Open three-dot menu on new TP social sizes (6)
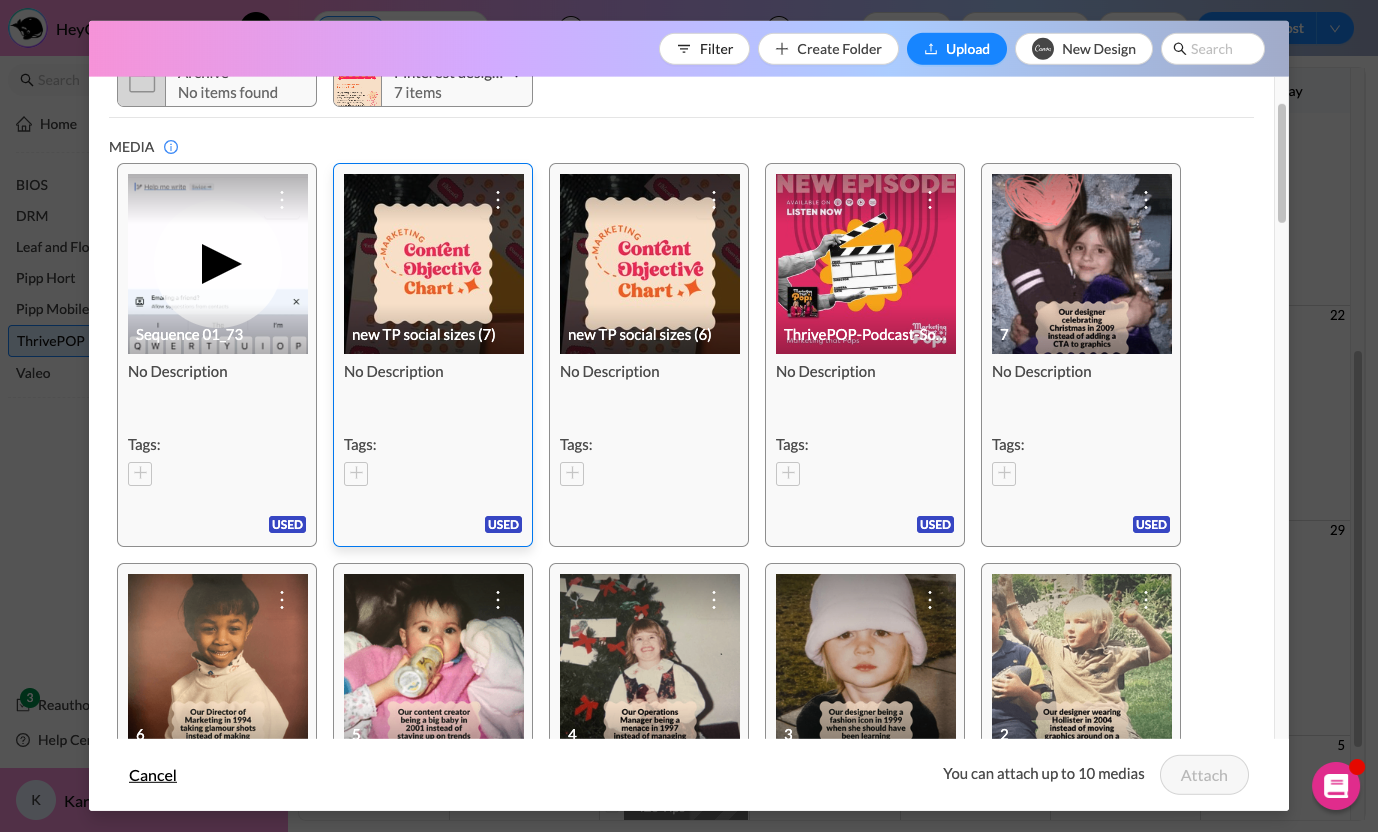 pos(714,200)
